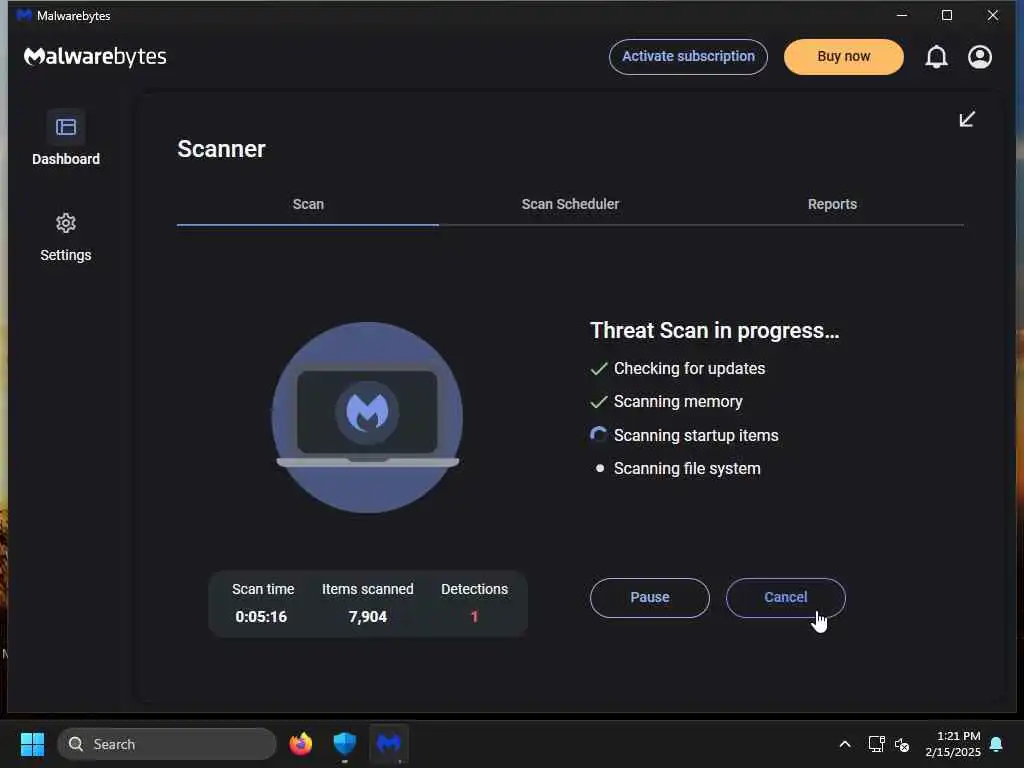Pause the running threat scan
The height and width of the screenshot is (768, 1024).
click(x=650, y=598)
